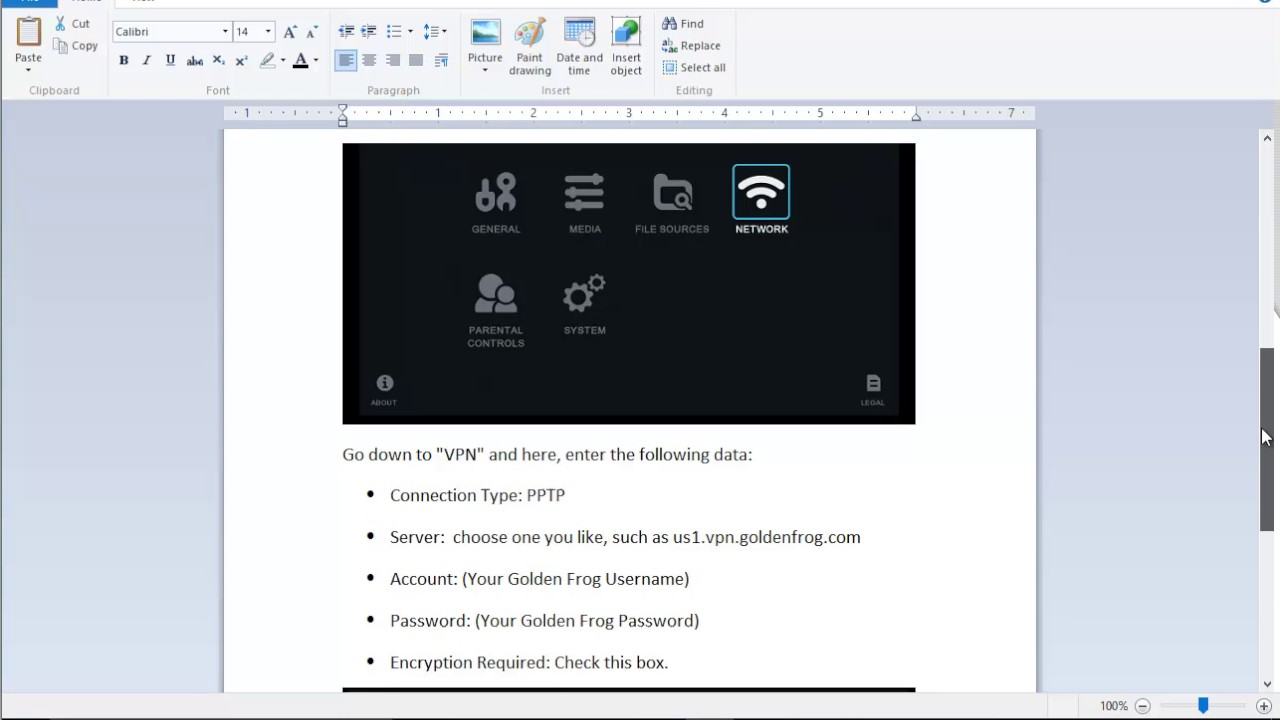Center the text
Image resolution: width=1280 pixels, height=720 pixels.
(x=369, y=61)
